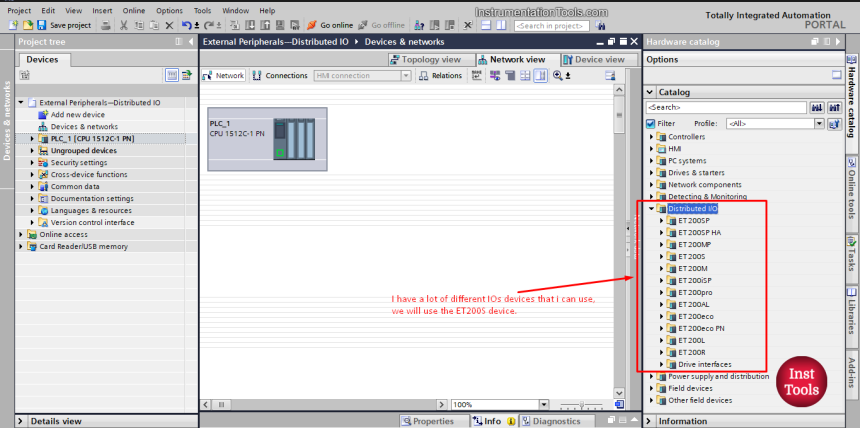The height and width of the screenshot is (428, 860).
Task: Click the catalog search down icon
Action: click(817, 107)
